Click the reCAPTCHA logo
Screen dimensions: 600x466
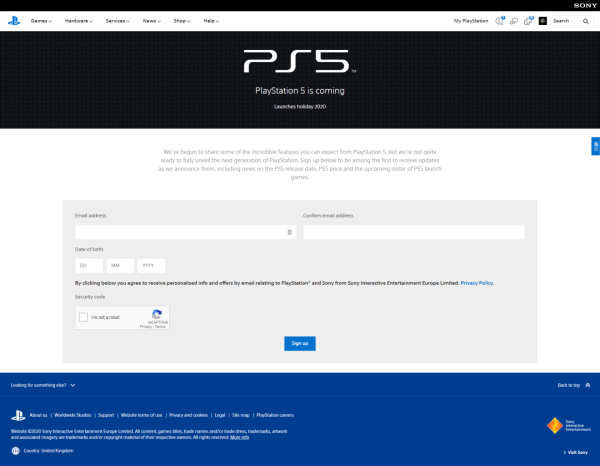pyautogui.click(x=157, y=314)
